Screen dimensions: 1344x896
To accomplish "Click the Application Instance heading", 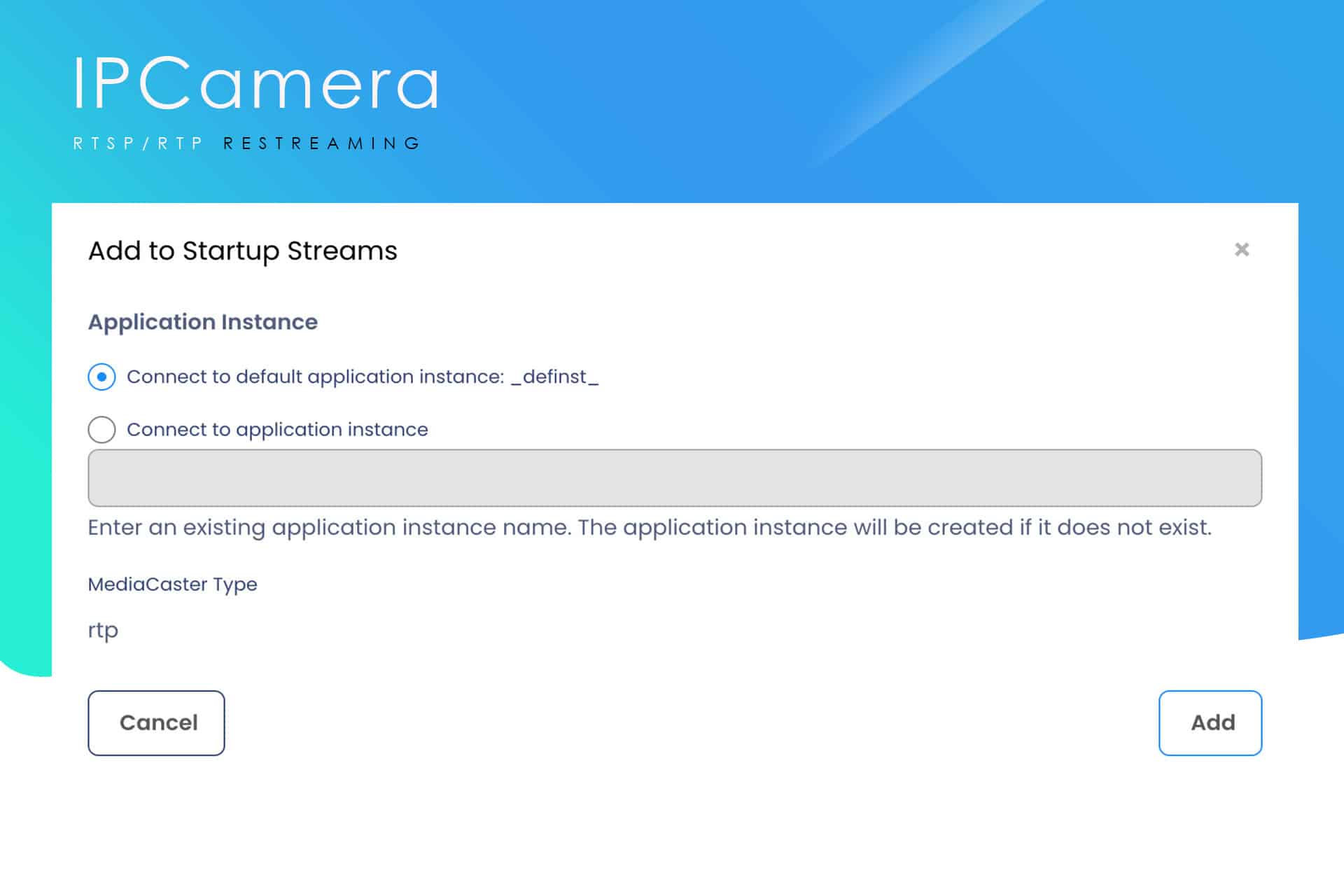I will 202,322.
